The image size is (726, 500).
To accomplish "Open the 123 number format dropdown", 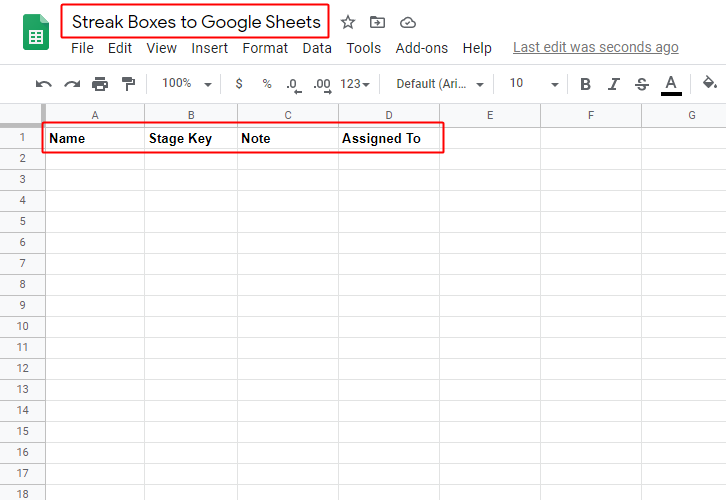I will (355, 84).
